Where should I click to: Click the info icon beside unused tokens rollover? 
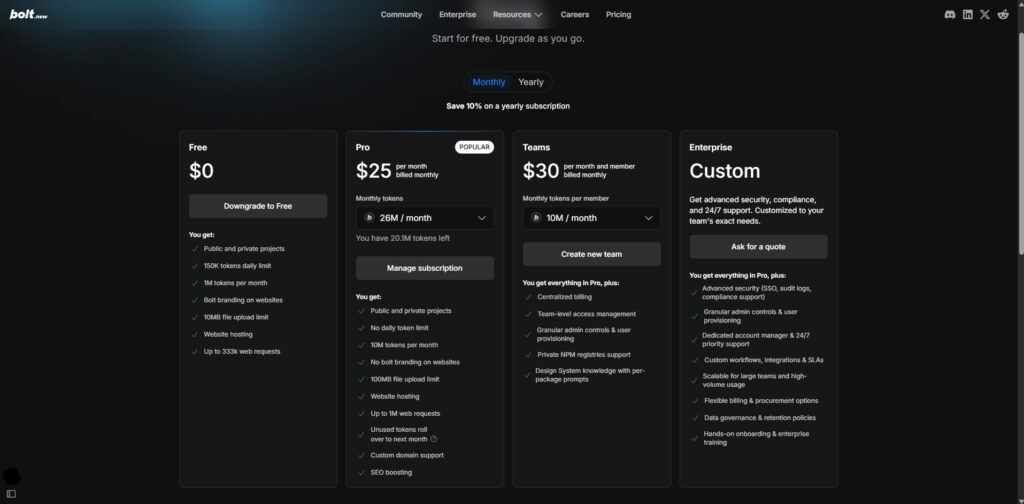pos(434,439)
